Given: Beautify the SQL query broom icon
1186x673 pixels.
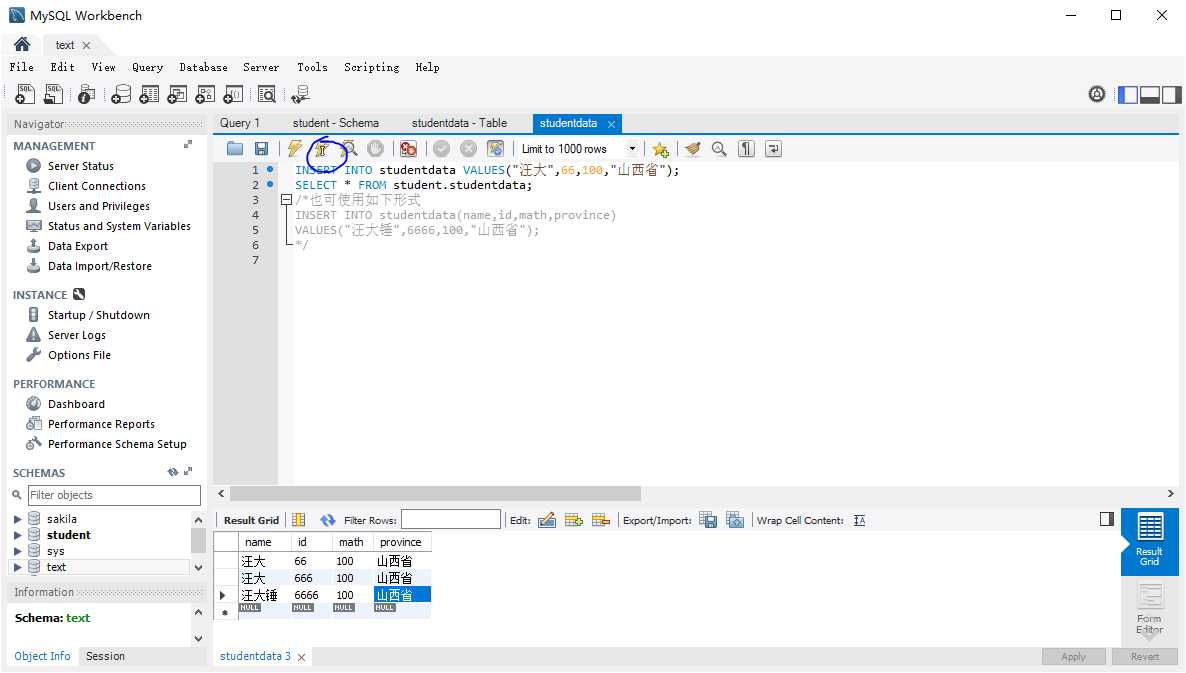Looking at the screenshot, I should pyautogui.click(x=692, y=149).
